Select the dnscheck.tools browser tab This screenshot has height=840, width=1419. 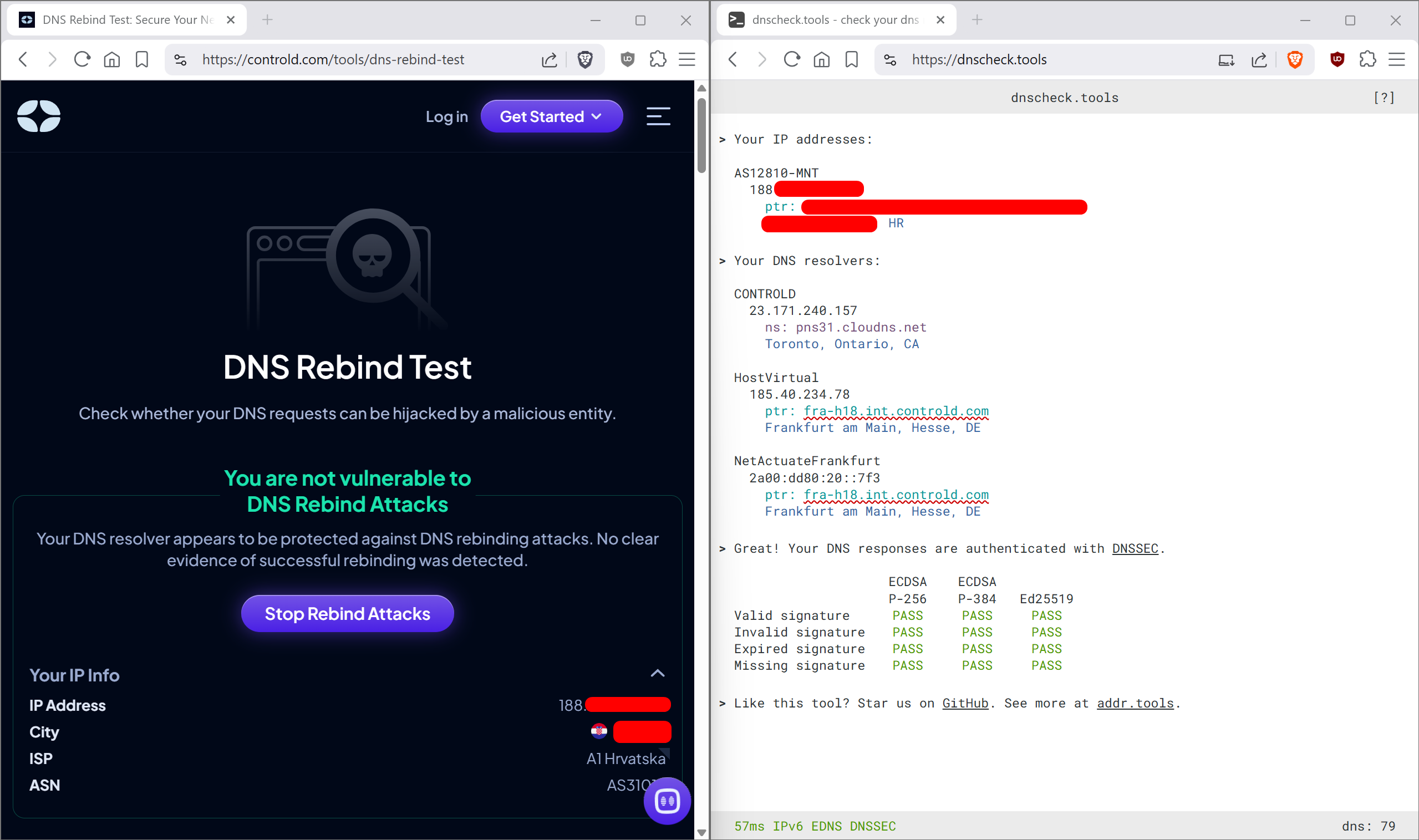(x=835, y=20)
